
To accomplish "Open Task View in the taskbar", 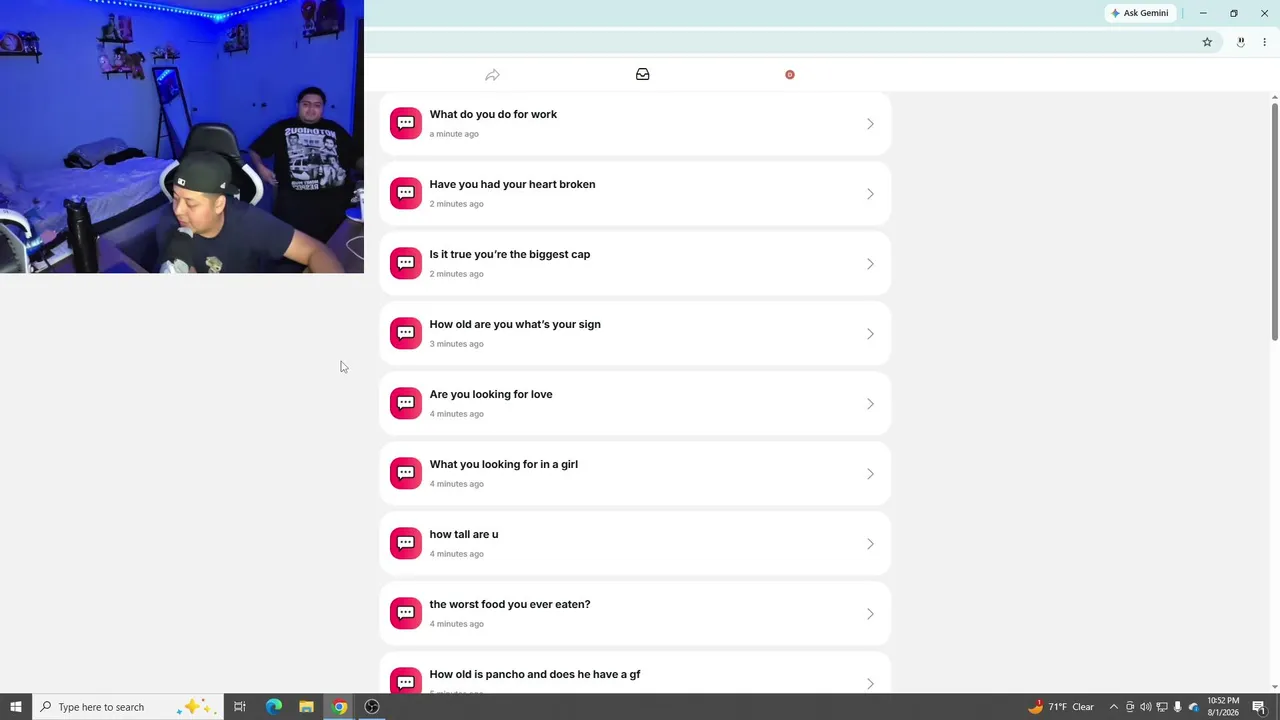I will point(240,707).
